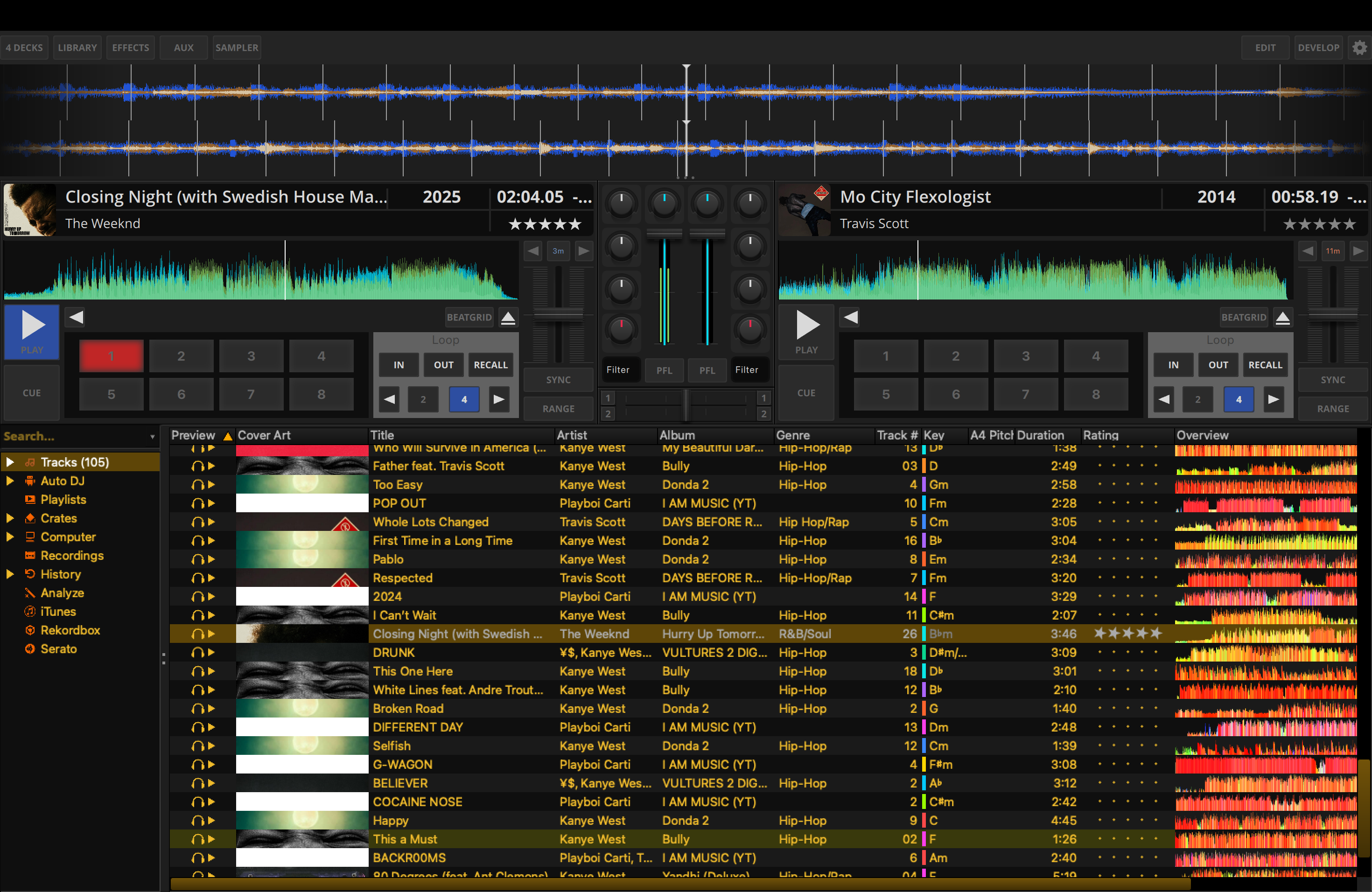Click the star rating of Closing Night row

coord(1127,634)
